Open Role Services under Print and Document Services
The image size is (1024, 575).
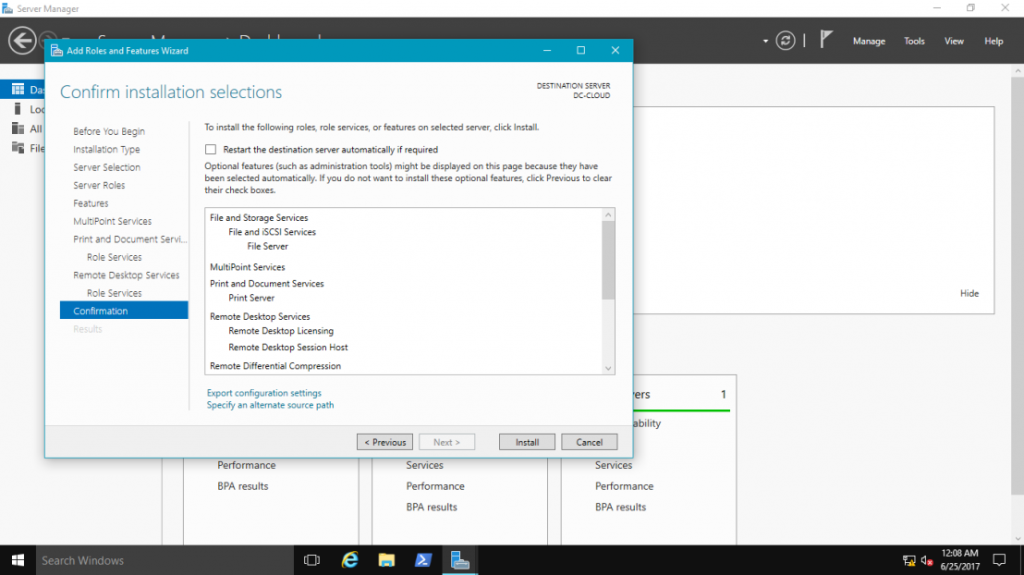114,257
